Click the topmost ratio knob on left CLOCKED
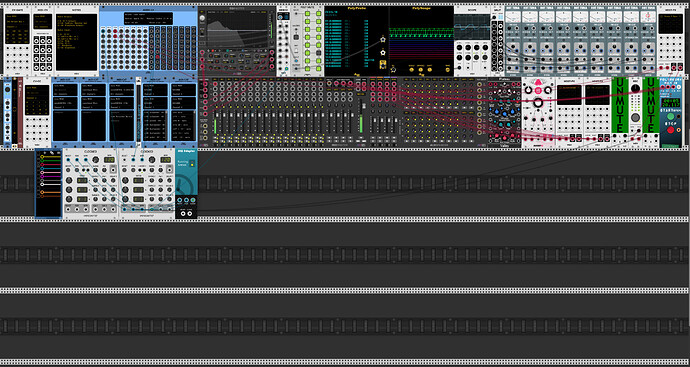Image resolution: width=690 pixels, height=367 pixels. 69,180
